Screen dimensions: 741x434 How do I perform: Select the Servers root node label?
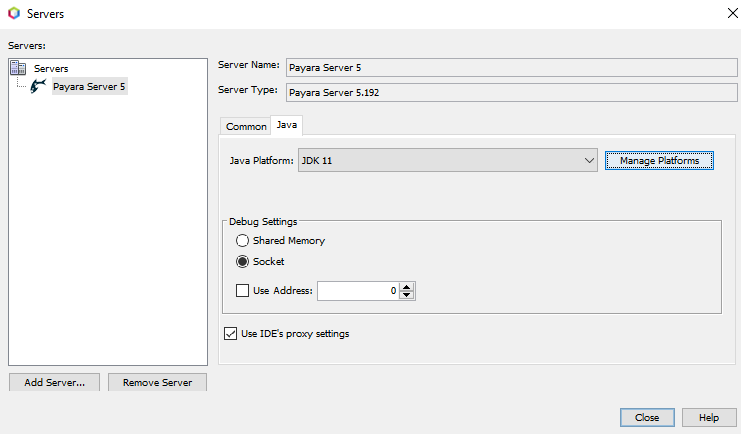click(51, 69)
